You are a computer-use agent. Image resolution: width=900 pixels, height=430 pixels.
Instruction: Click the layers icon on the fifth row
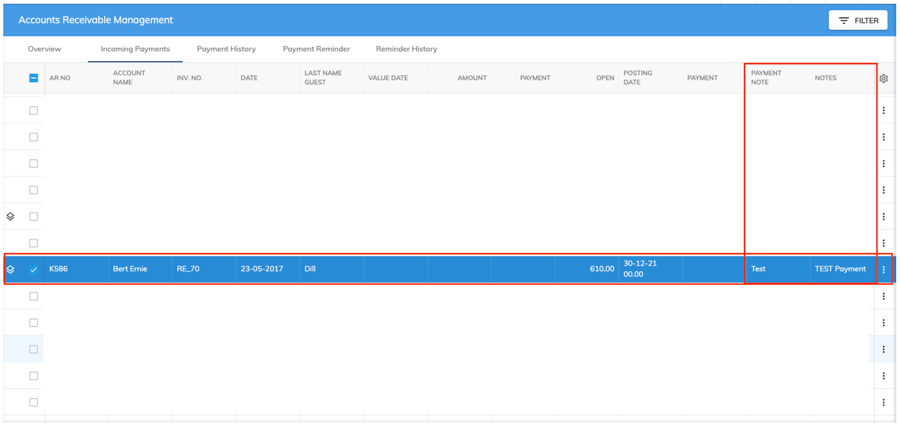(11, 216)
